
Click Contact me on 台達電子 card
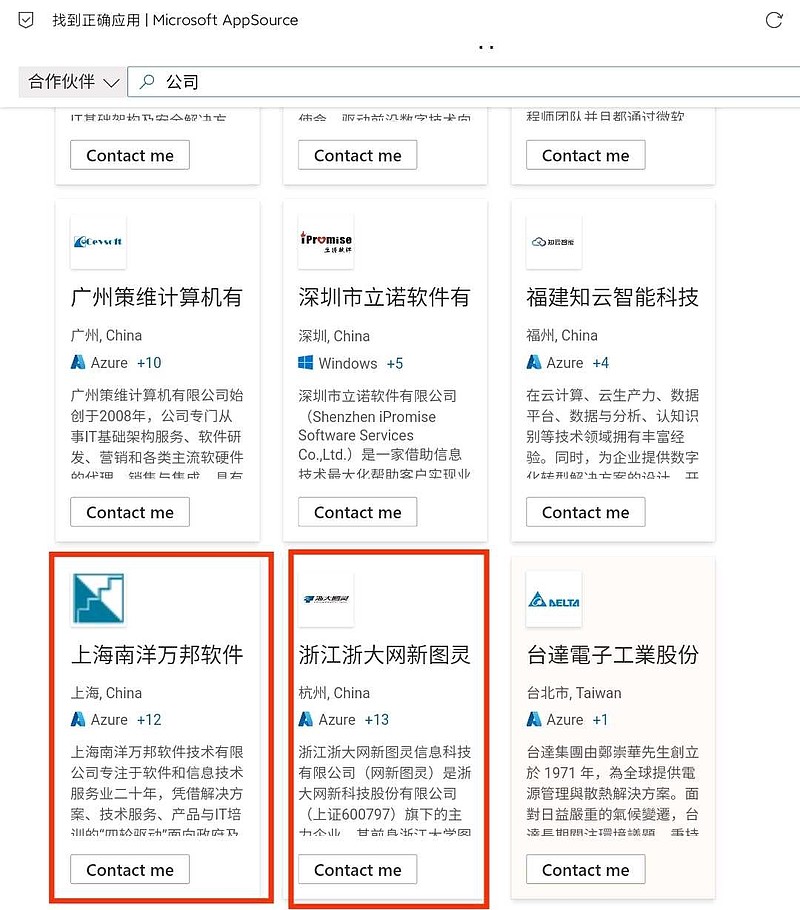point(586,869)
